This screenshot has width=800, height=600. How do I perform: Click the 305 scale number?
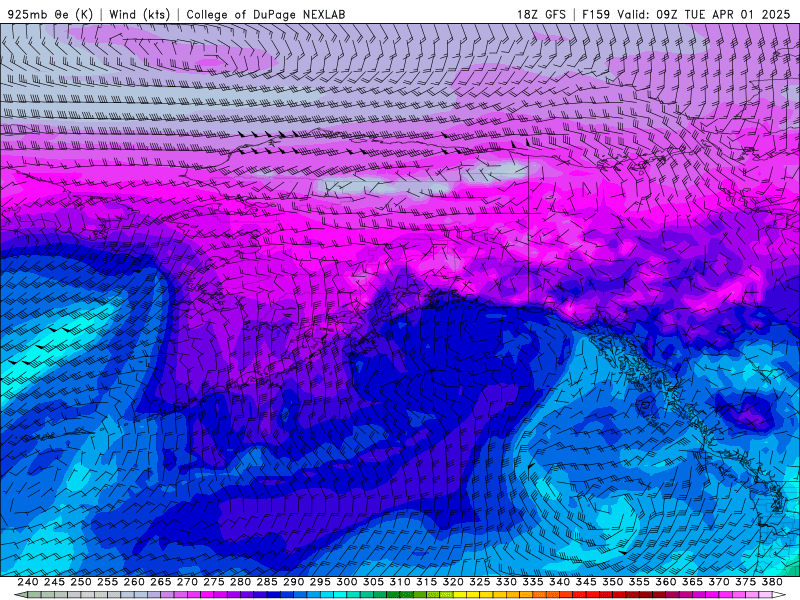pos(373,582)
